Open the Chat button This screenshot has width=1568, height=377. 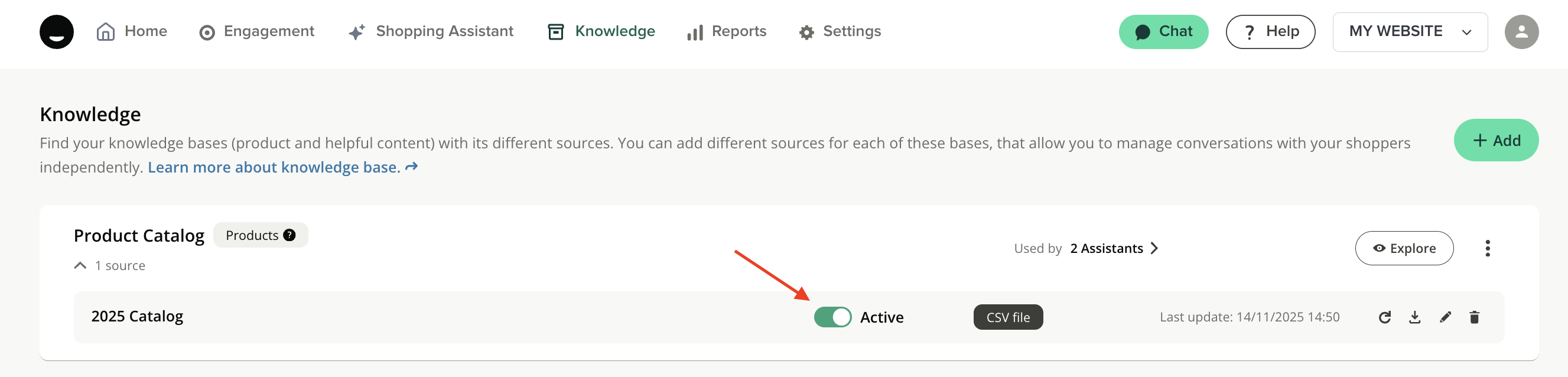1163,32
